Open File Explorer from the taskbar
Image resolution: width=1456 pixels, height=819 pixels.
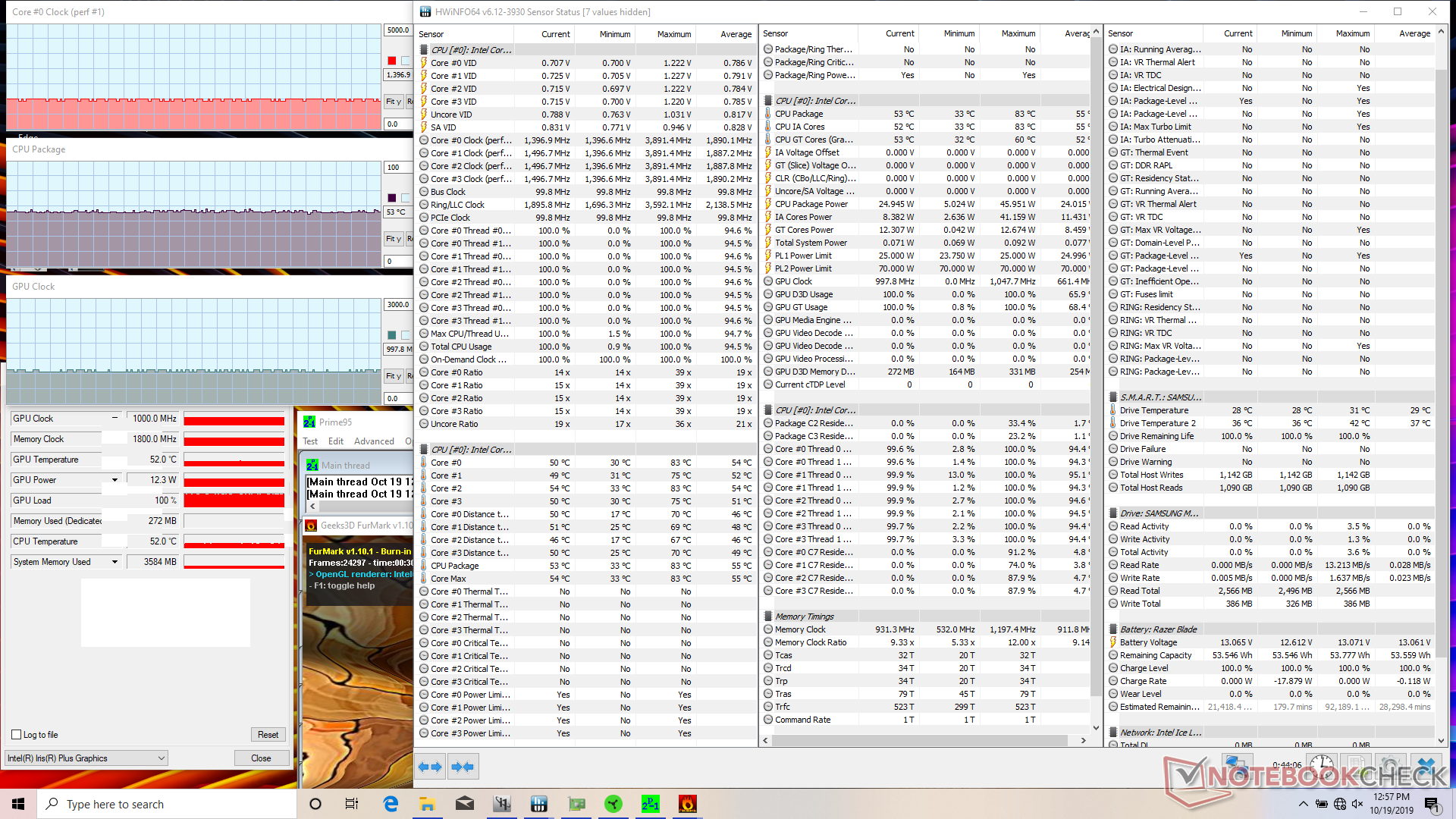click(427, 804)
